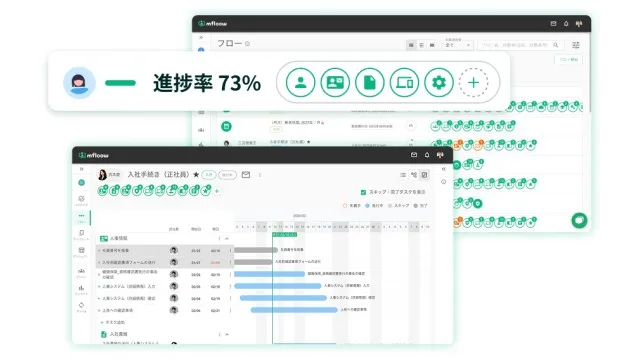Collapse the 入社書類 section

(227, 334)
